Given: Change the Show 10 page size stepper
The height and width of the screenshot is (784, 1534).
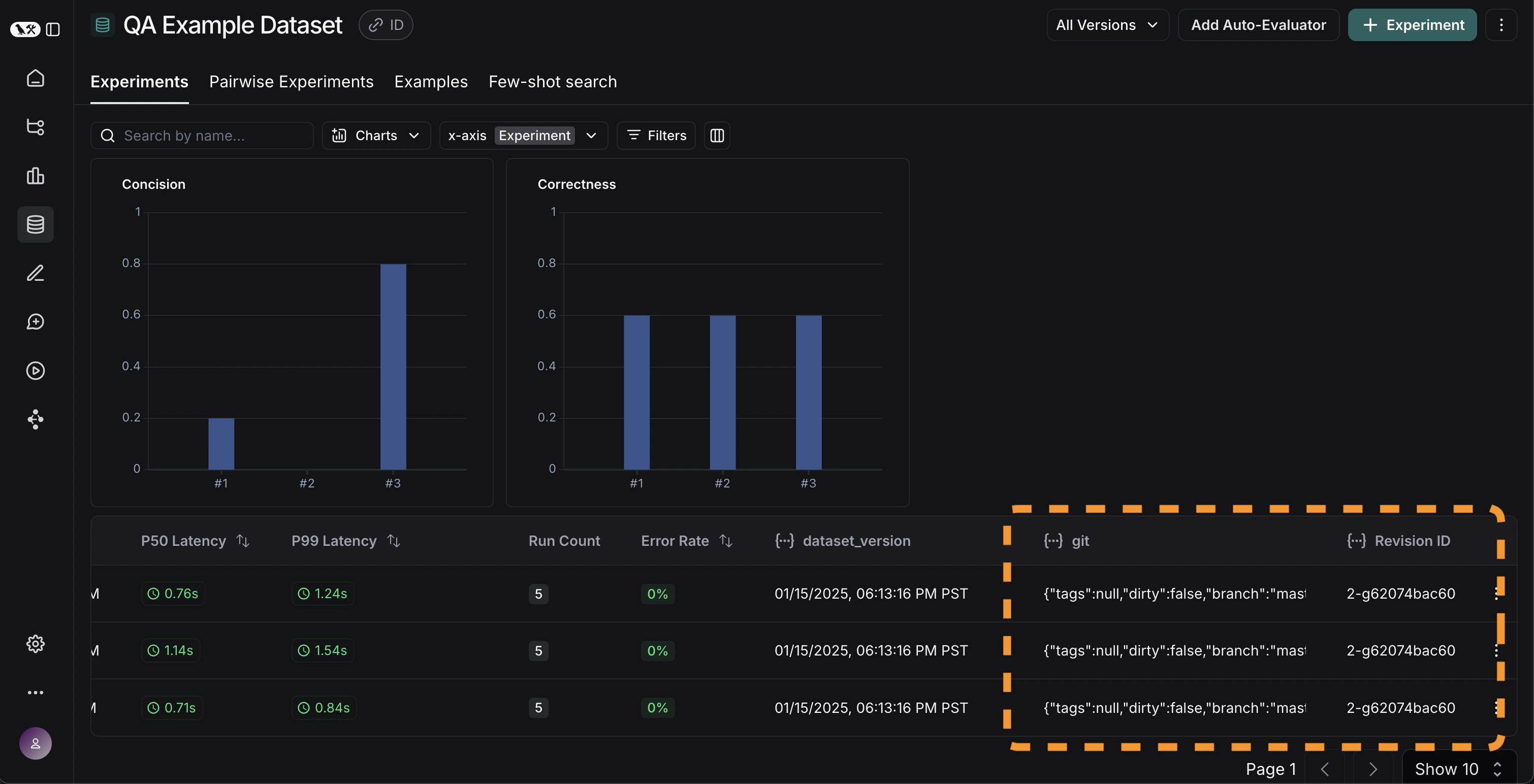Looking at the screenshot, I should coord(1458,769).
